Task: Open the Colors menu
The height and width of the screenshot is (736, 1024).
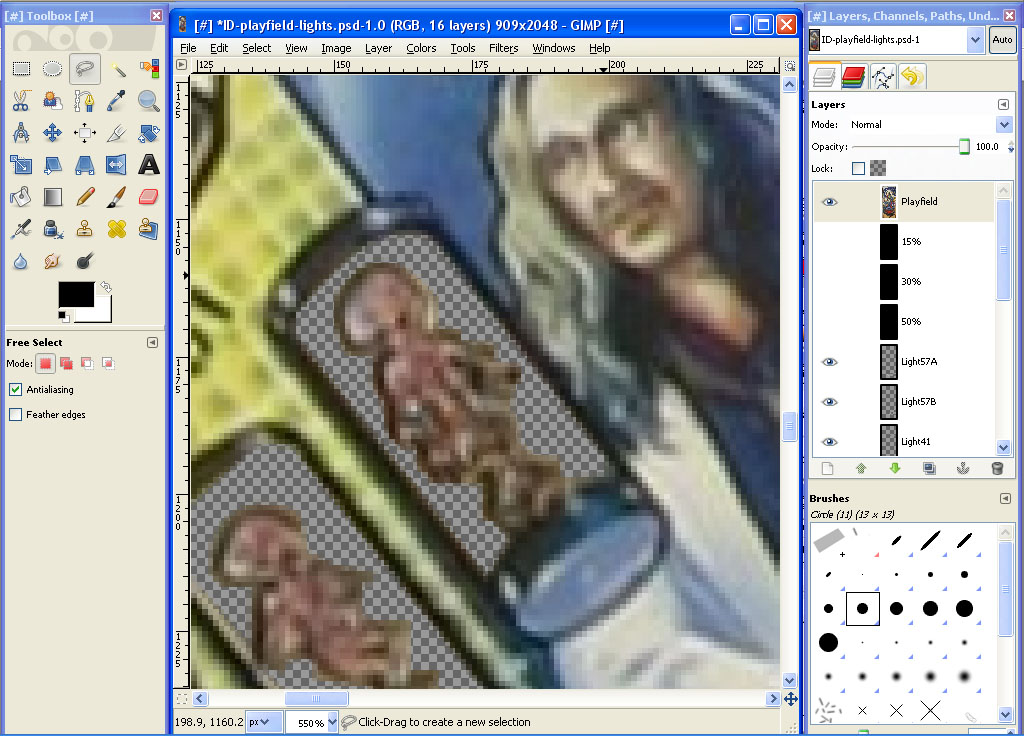Action: pos(420,48)
